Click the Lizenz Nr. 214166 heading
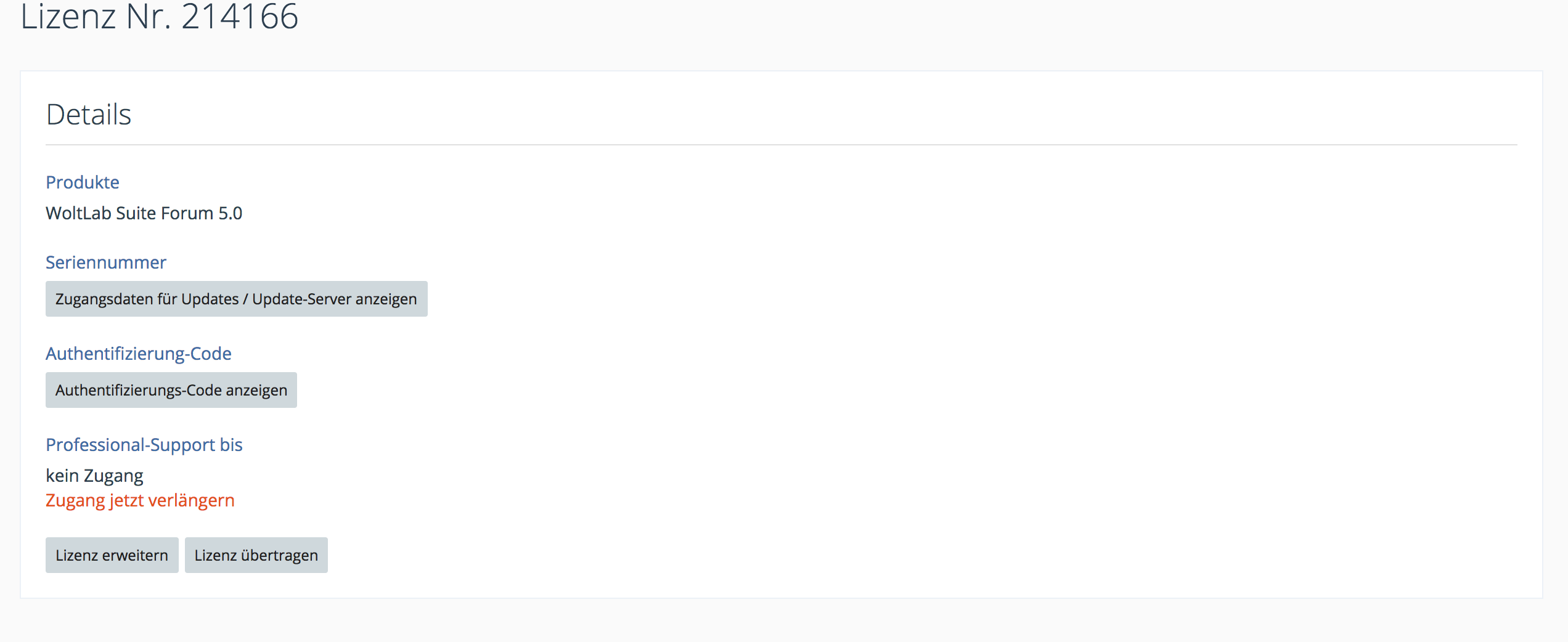 tap(159, 17)
